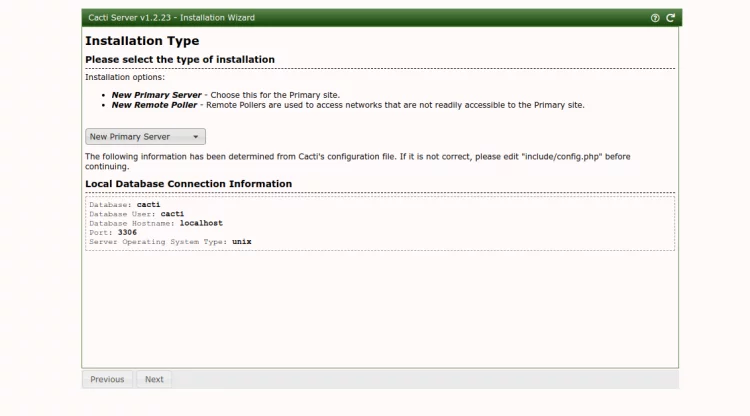Click the Next button
The height and width of the screenshot is (416, 750).
154,380
